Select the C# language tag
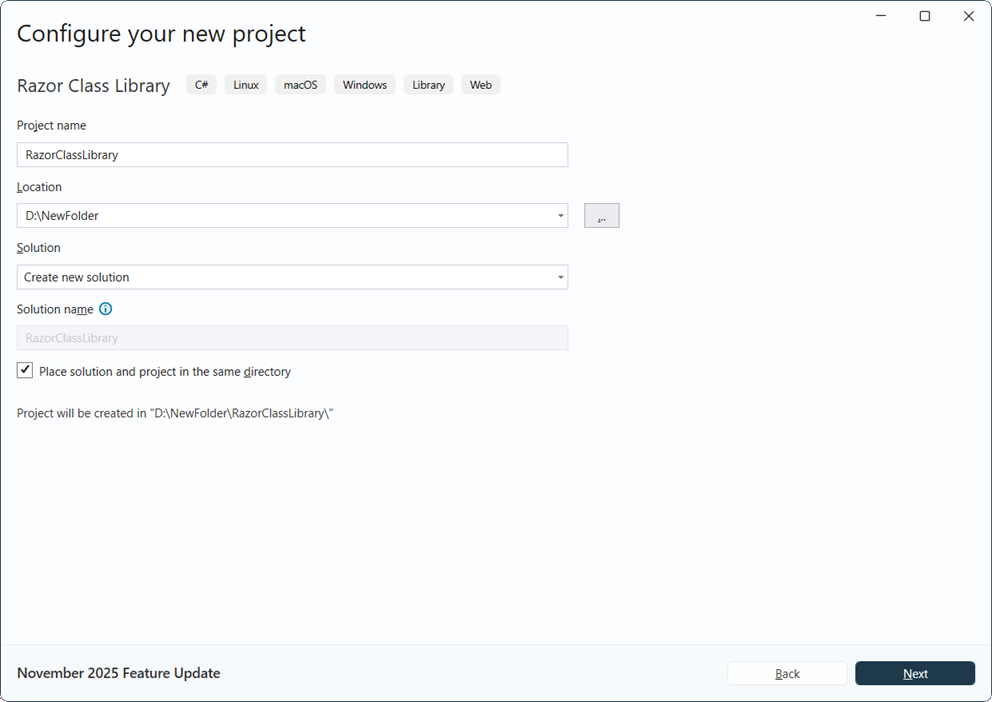 pyautogui.click(x=201, y=84)
